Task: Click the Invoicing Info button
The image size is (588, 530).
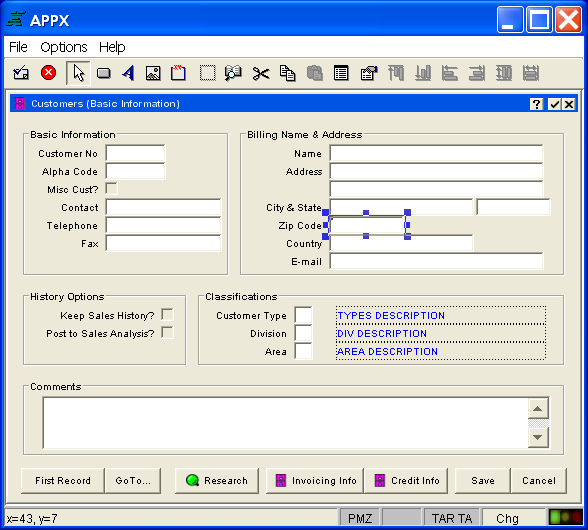Action: 315,480
